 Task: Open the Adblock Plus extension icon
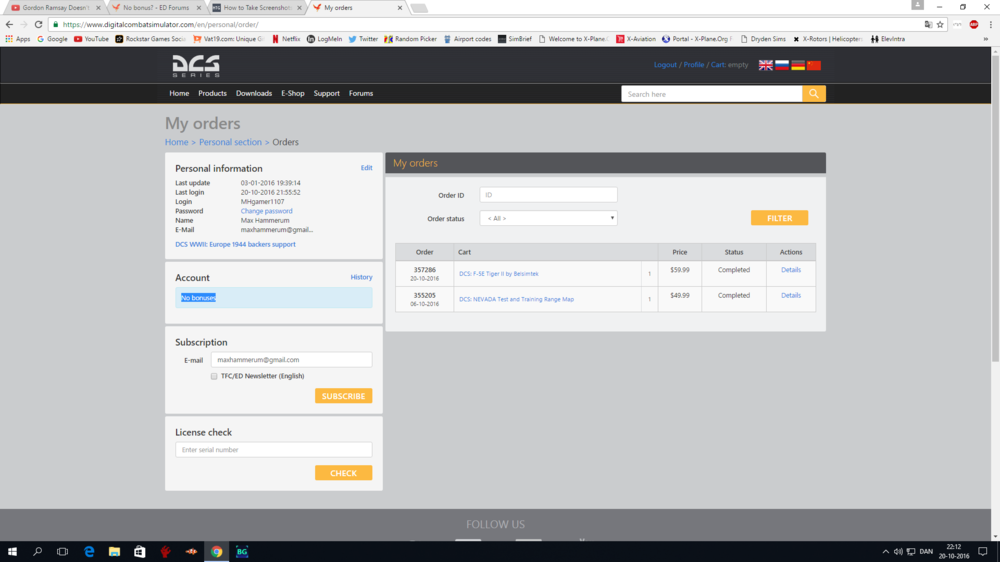[x=974, y=24]
